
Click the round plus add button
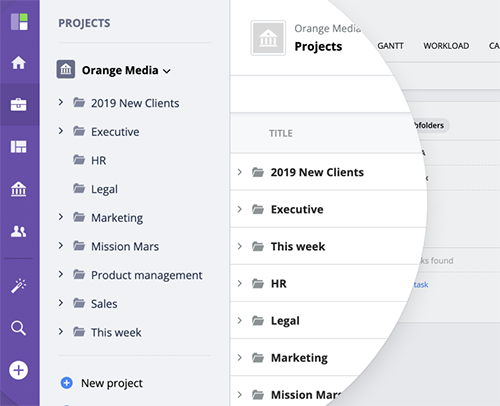pos(19,370)
